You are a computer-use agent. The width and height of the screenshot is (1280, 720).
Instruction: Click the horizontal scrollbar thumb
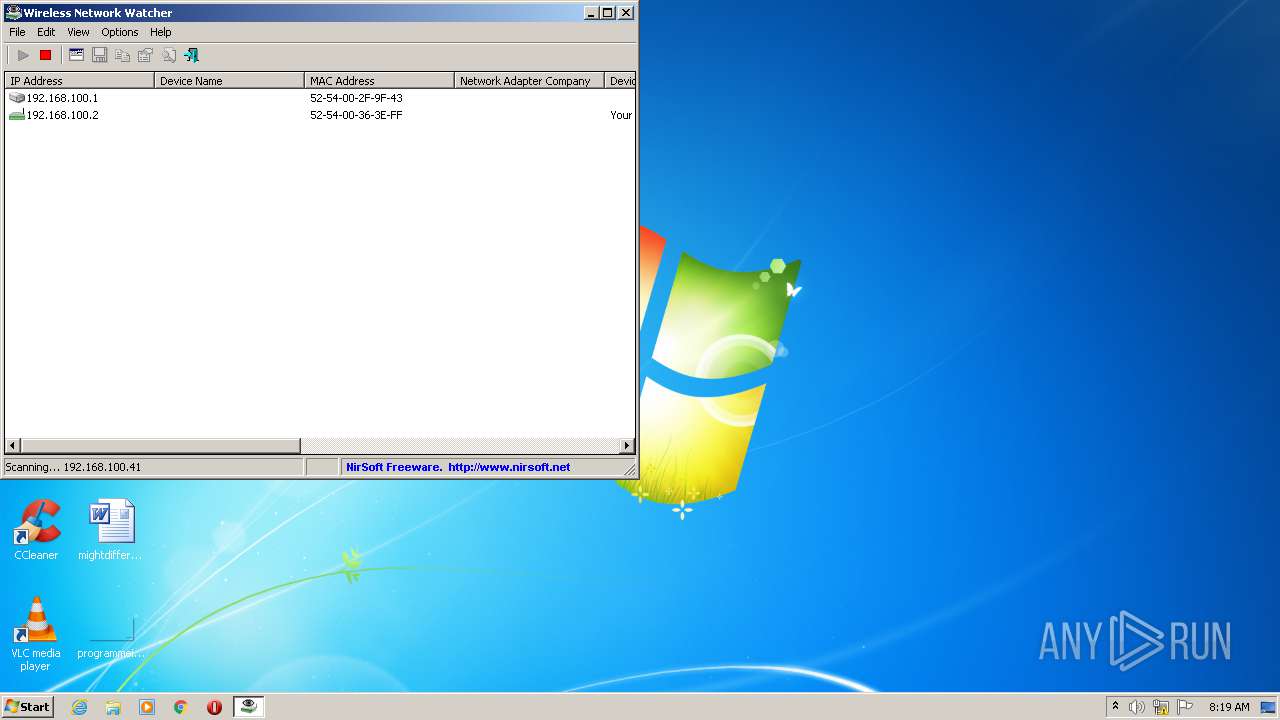(160, 446)
